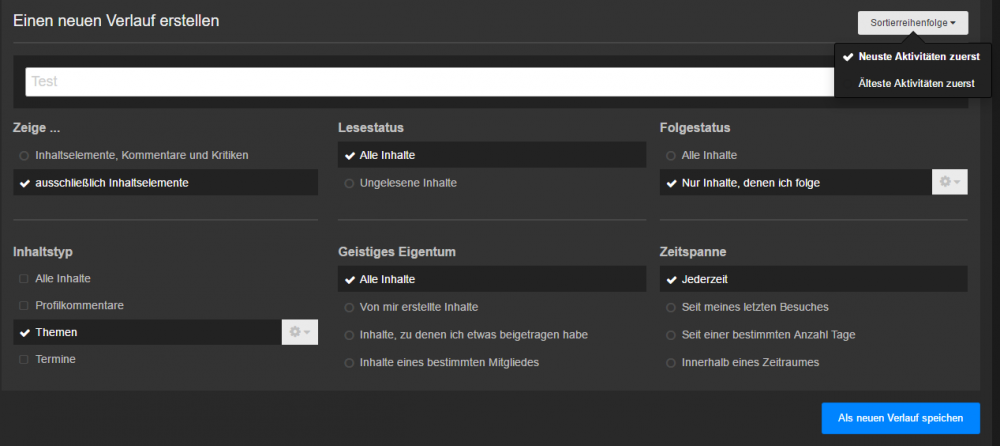Open the gear settings next to Themen
The image size is (1000, 446).
pos(300,332)
